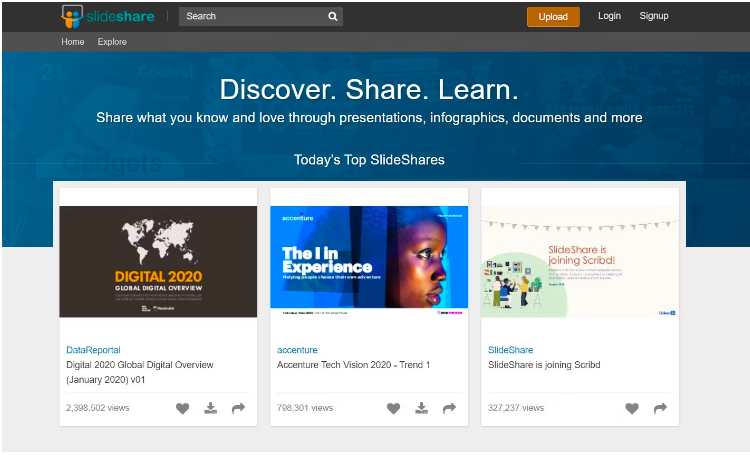This screenshot has height=455, width=750.
Task: Visit the DataReportal author link
Action: 93,350
